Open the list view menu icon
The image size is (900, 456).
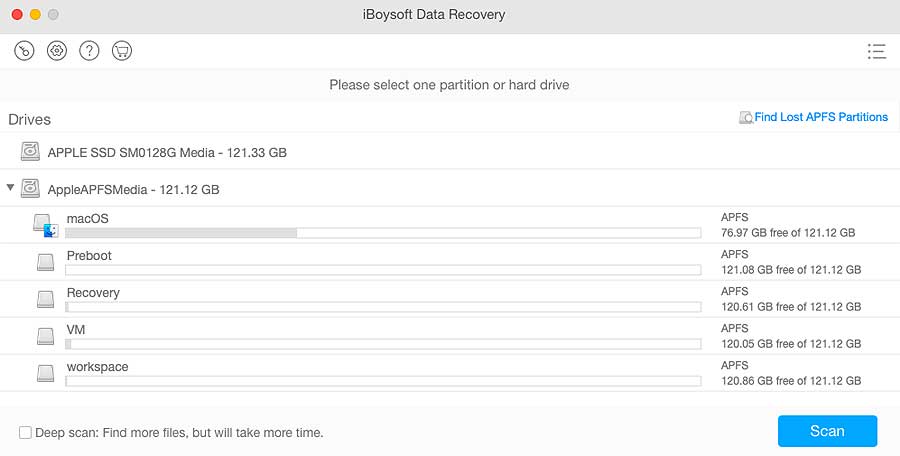(876, 51)
